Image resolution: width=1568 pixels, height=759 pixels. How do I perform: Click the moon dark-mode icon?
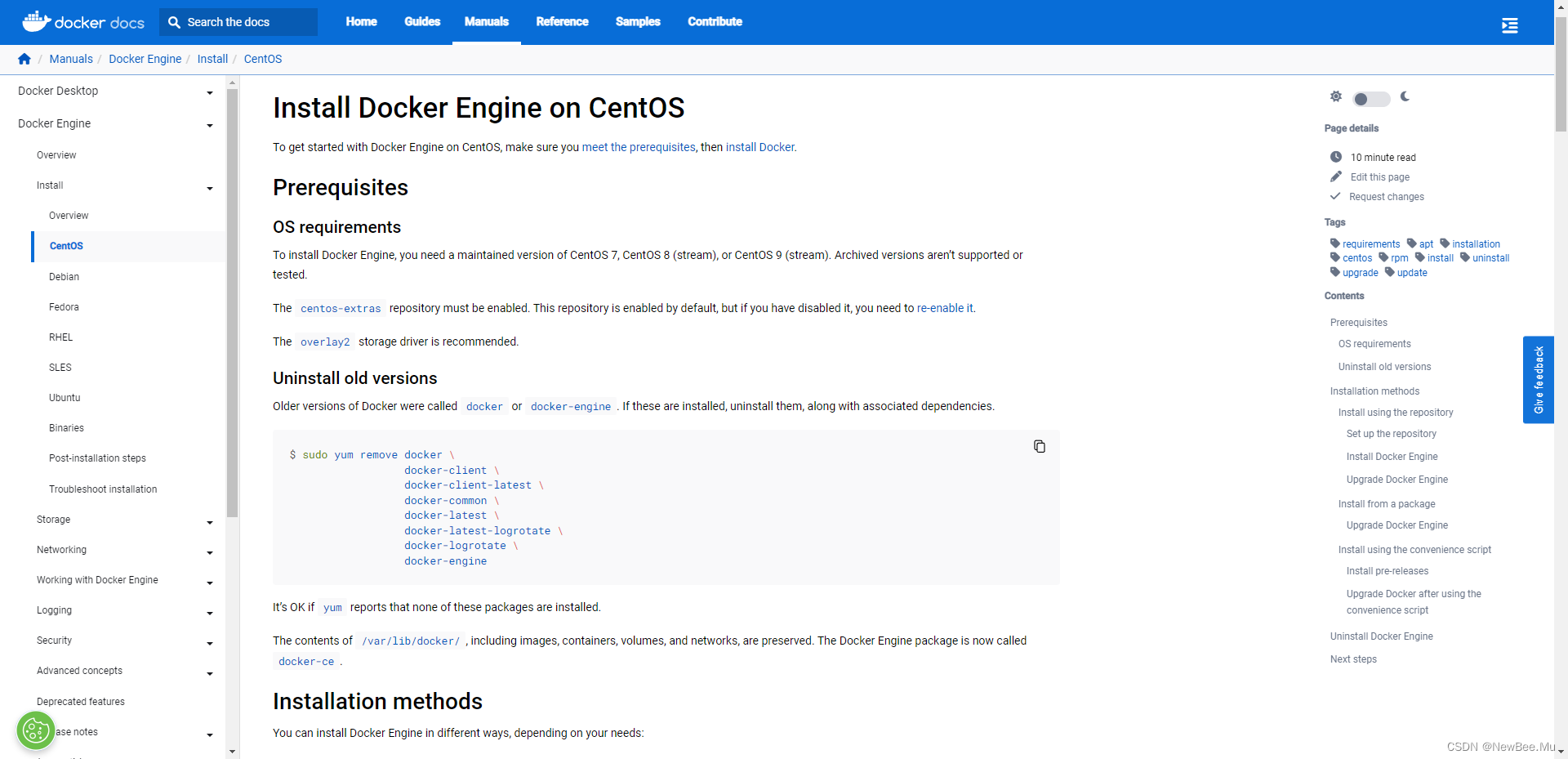(x=1405, y=96)
